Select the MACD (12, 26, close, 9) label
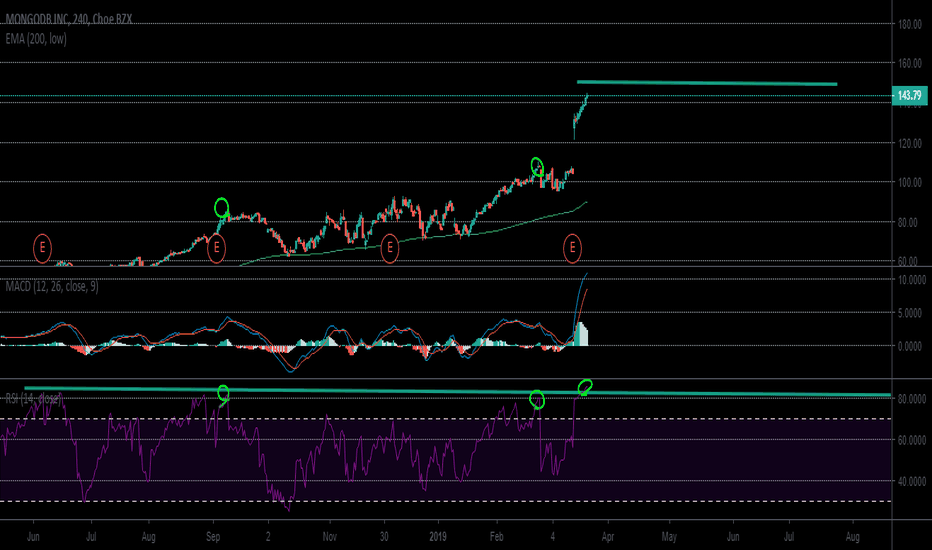The width and height of the screenshot is (932, 550). [52, 287]
